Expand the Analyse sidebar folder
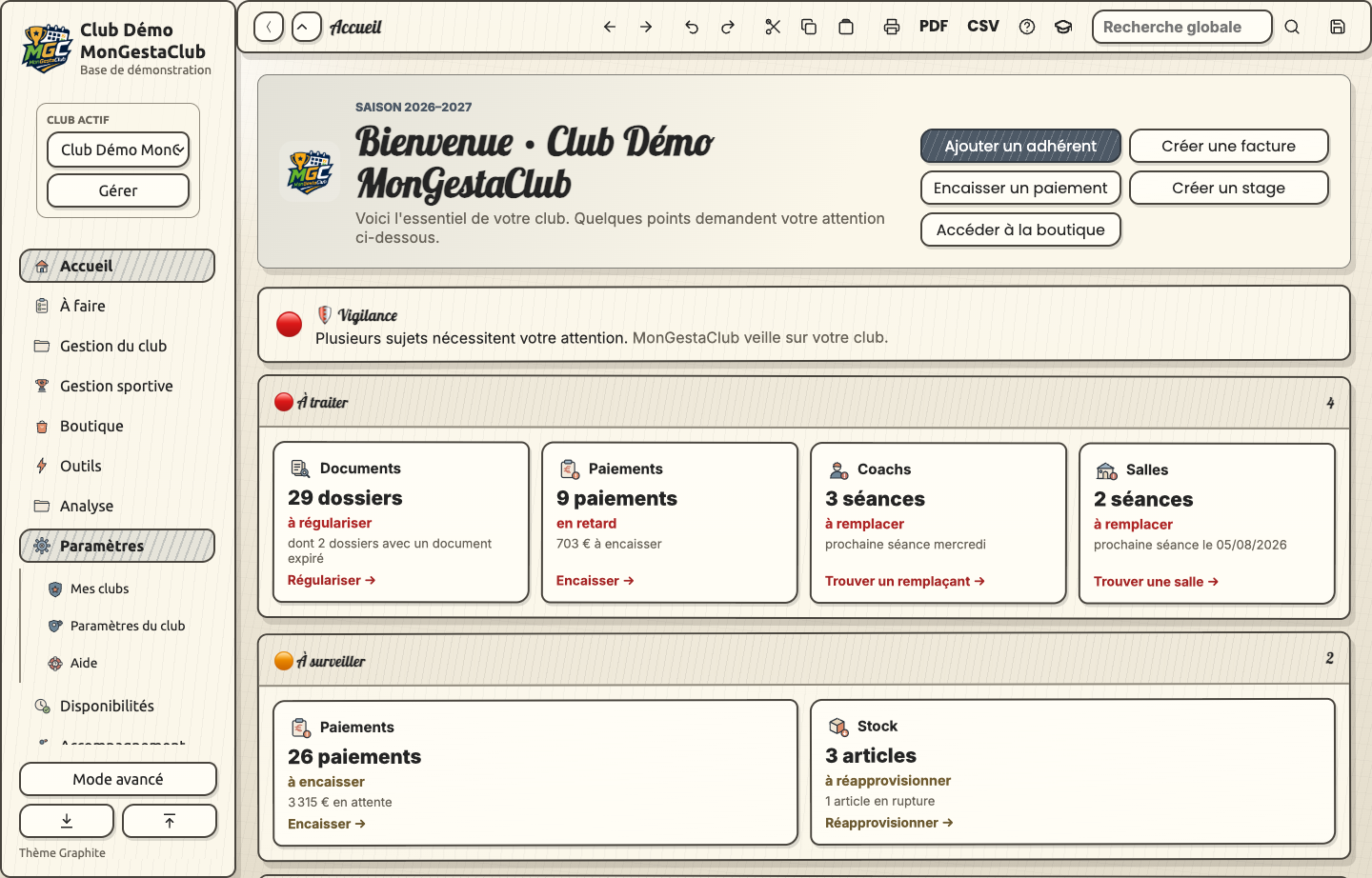The height and width of the screenshot is (878, 1372). [x=117, y=506]
